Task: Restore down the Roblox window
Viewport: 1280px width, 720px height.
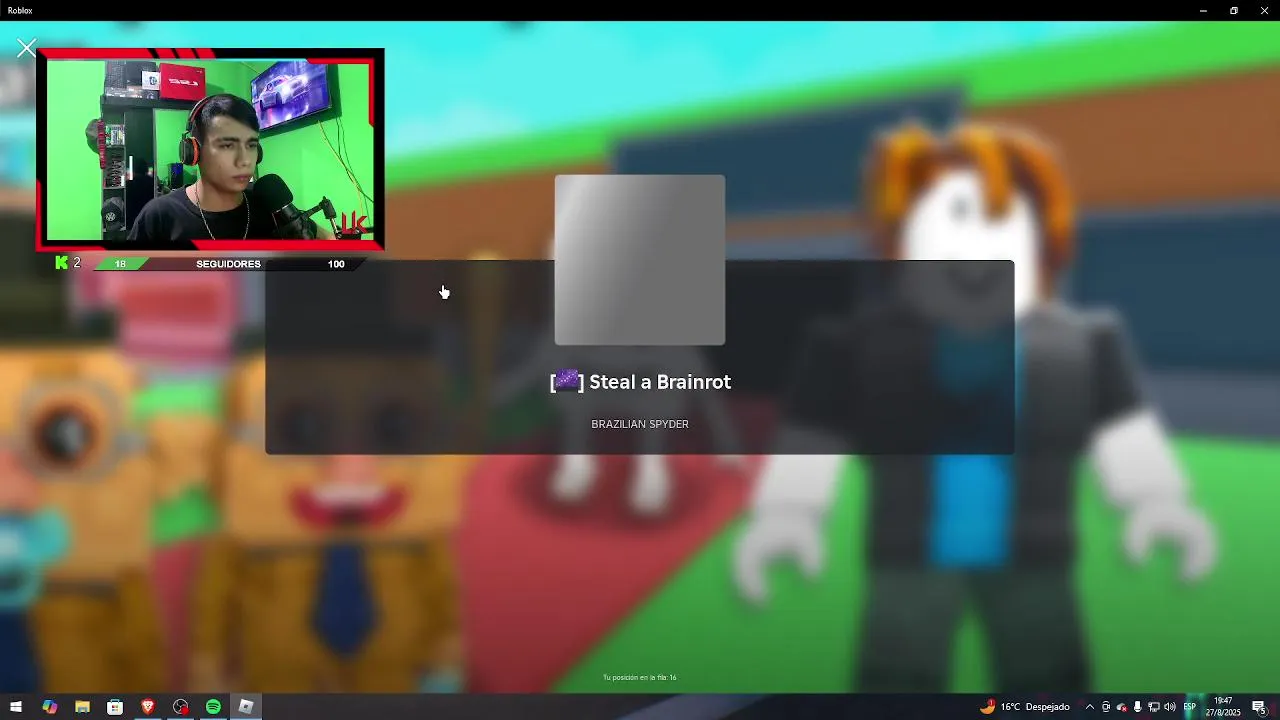Action: click(x=1233, y=10)
